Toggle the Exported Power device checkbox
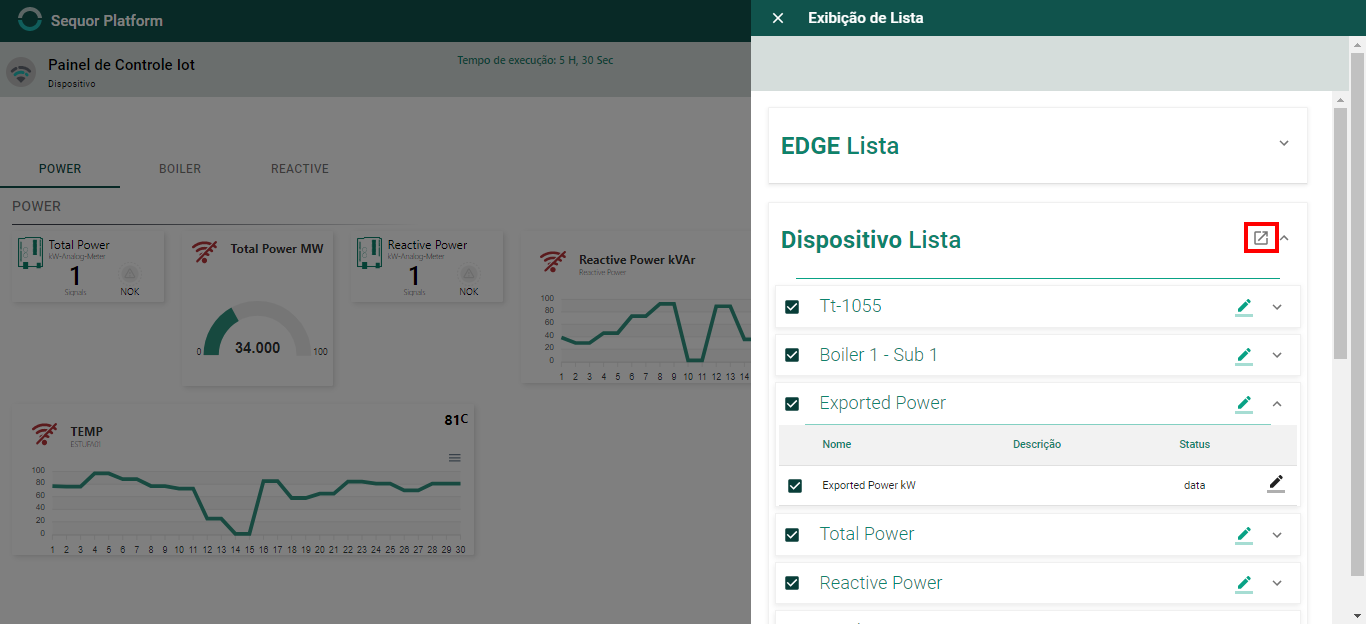The image size is (1366, 624). tap(792, 404)
